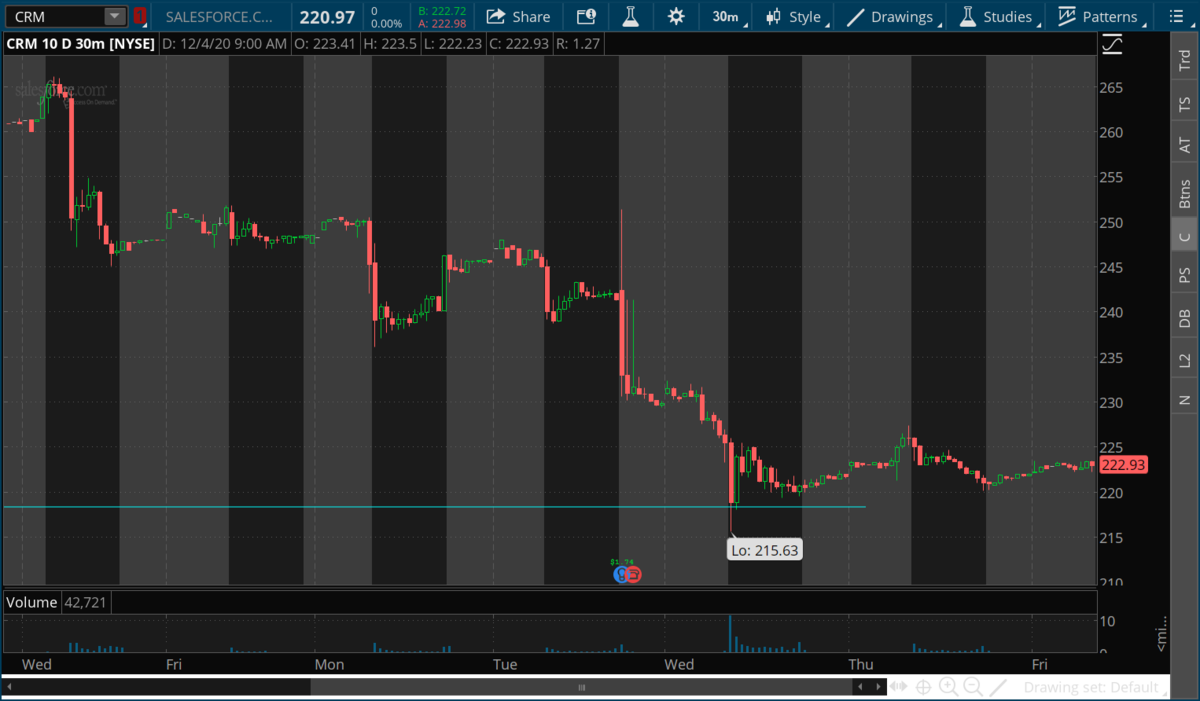Click the red earnings phone marker on chart
This screenshot has height=701, width=1200.
click(634, 574)
